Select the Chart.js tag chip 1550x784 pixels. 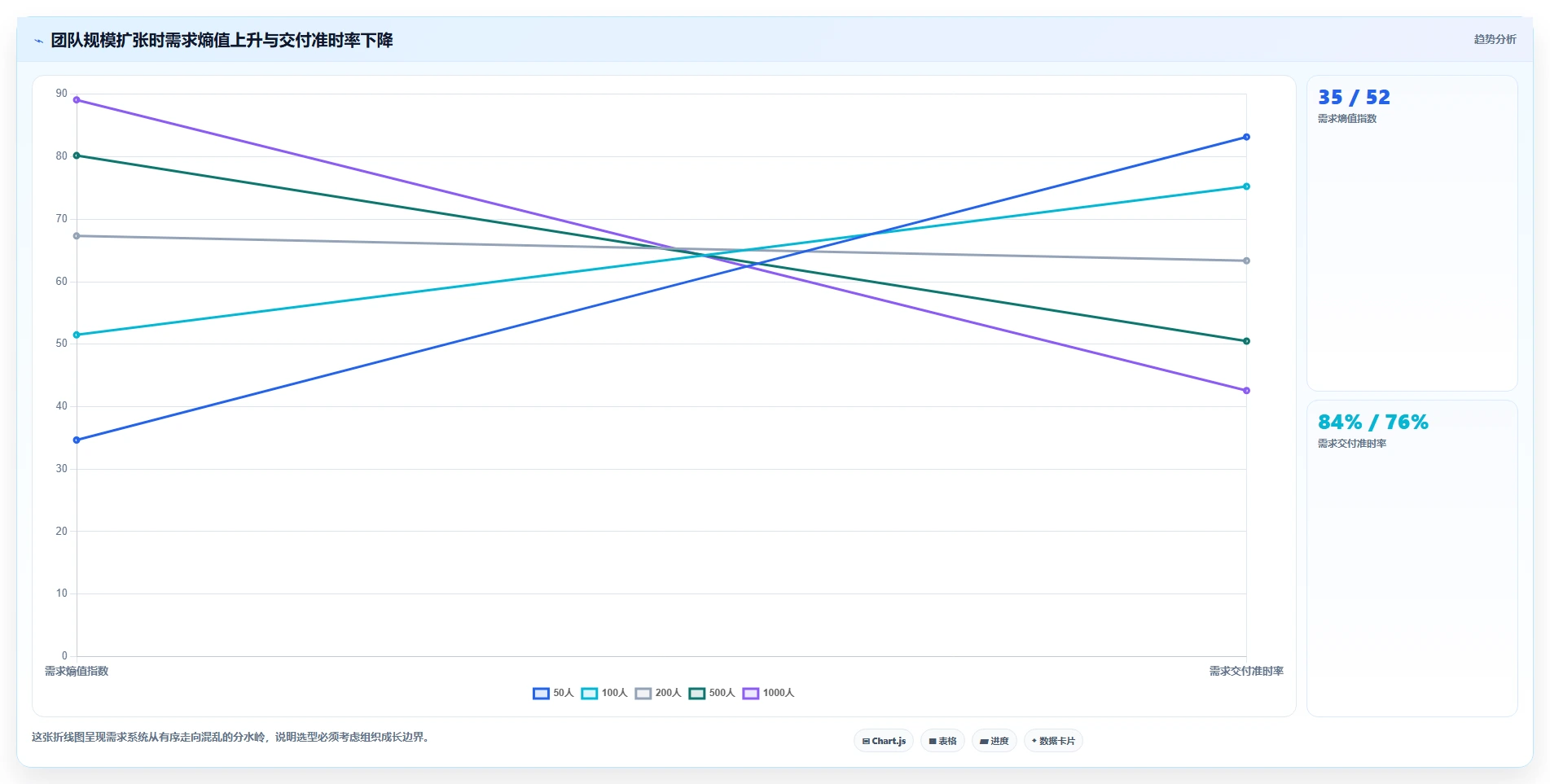click(x=884, y=741)
